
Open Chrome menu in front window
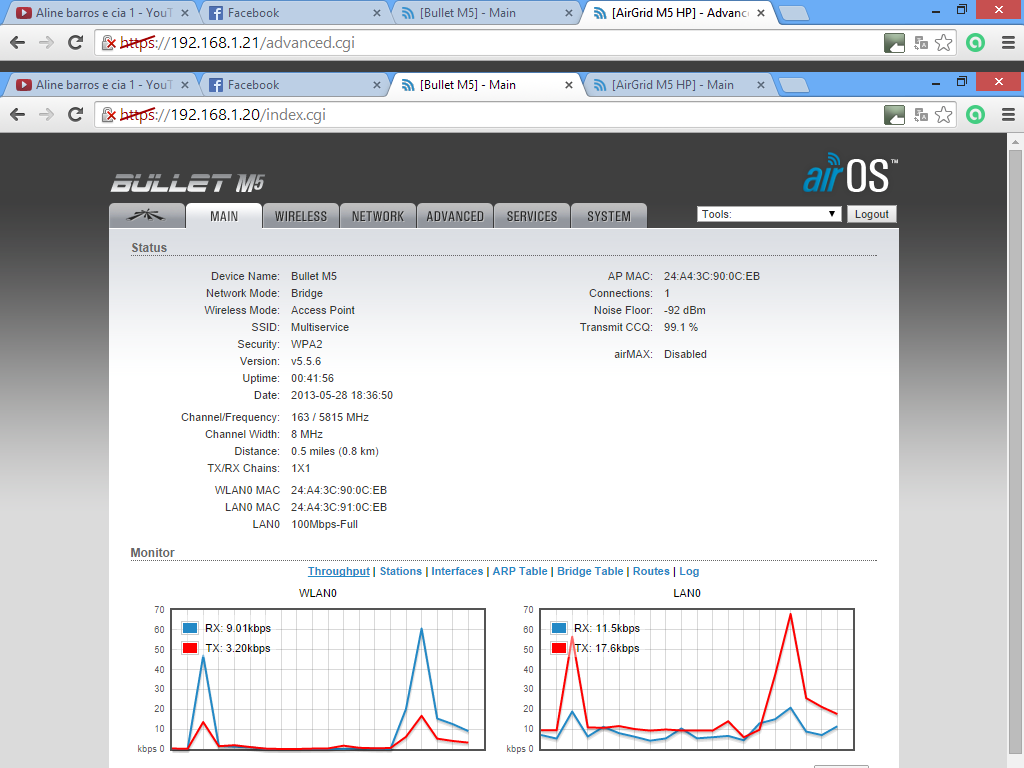click(1008, 115)
